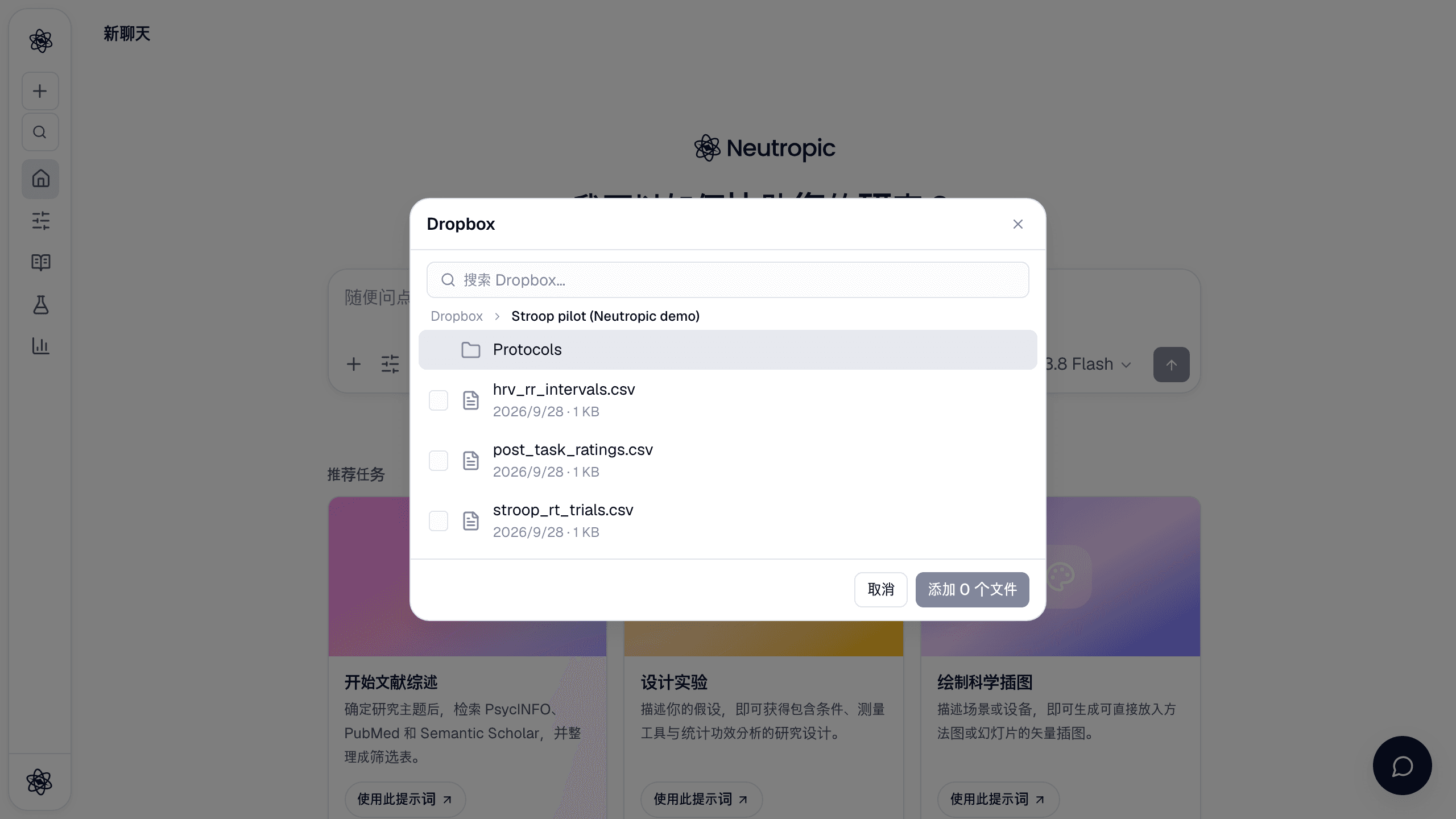Click the file icon for hrv_rr_intervals.csv
The image size is (1456, 819).
click(471, 400)
